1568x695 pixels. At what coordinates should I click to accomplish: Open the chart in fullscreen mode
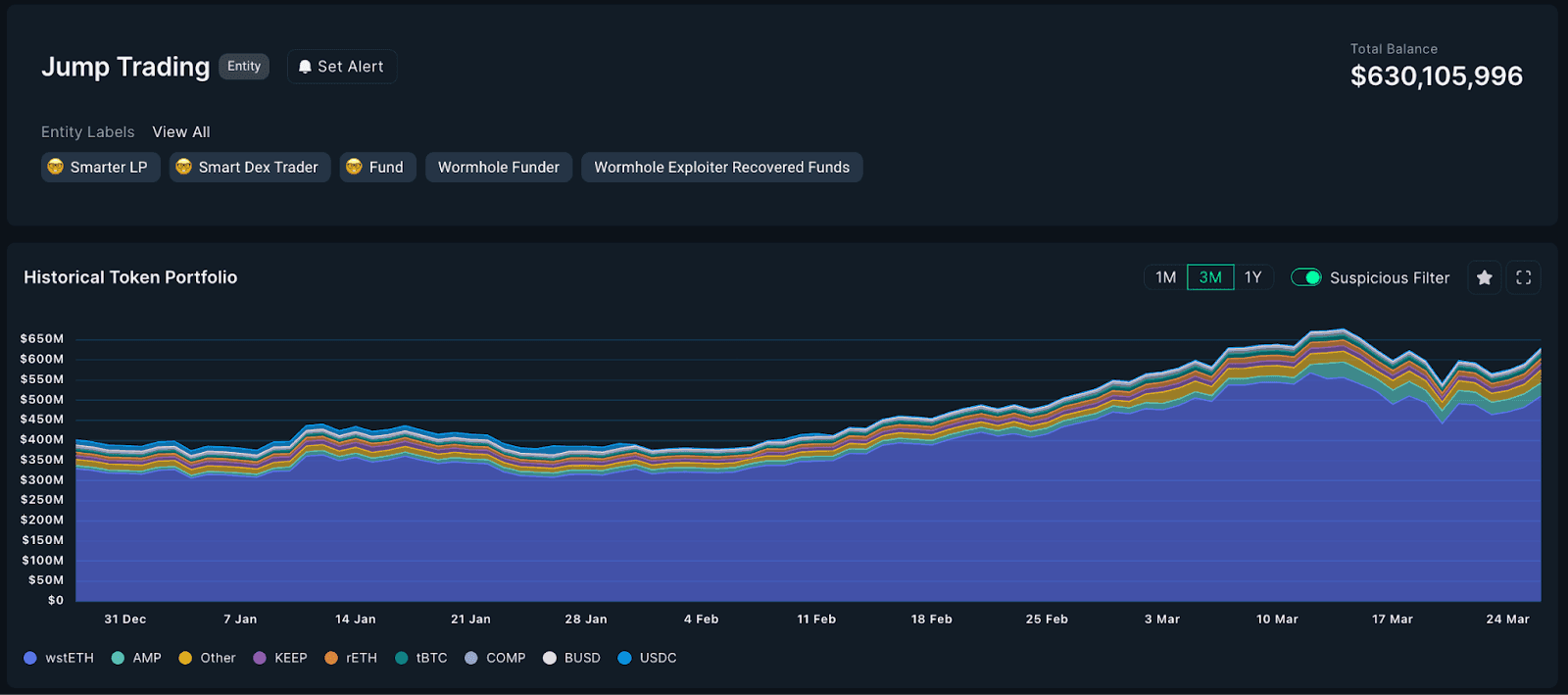pos(1524,277)
